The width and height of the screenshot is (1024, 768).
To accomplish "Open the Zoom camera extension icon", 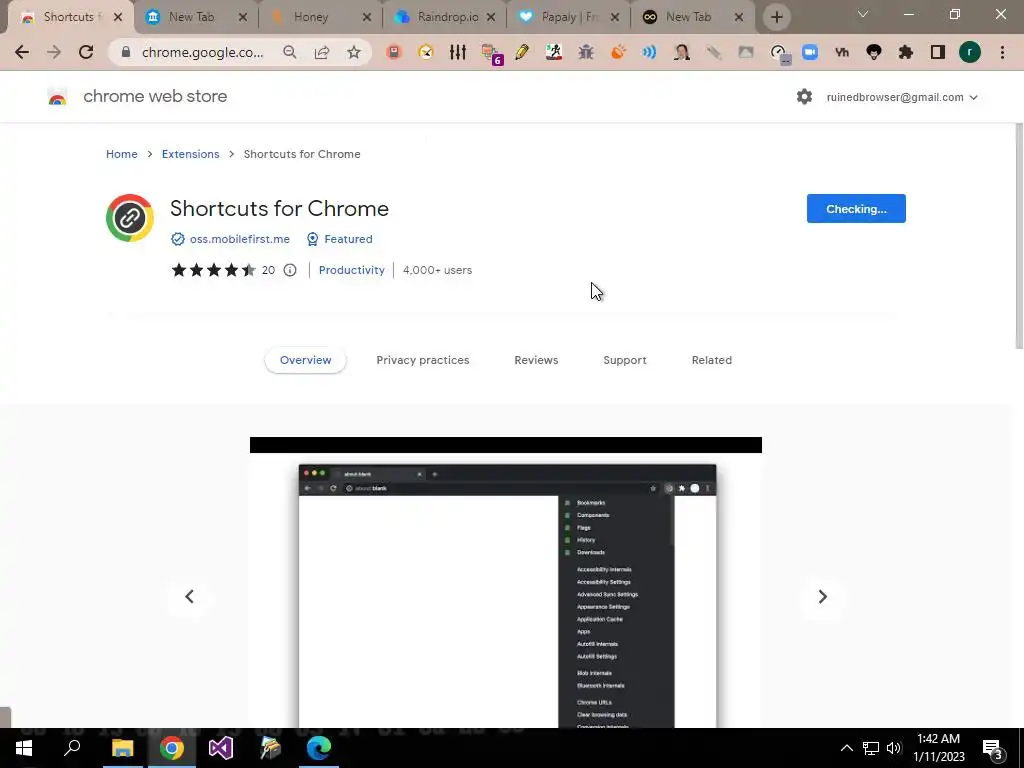I will [810, 52].
